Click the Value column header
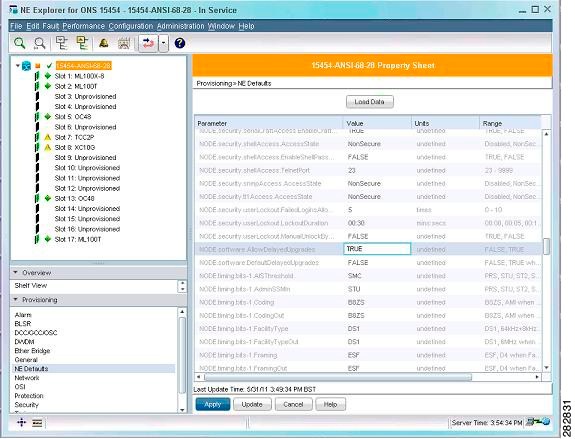 pyautogui.click(x=377, y=123)
